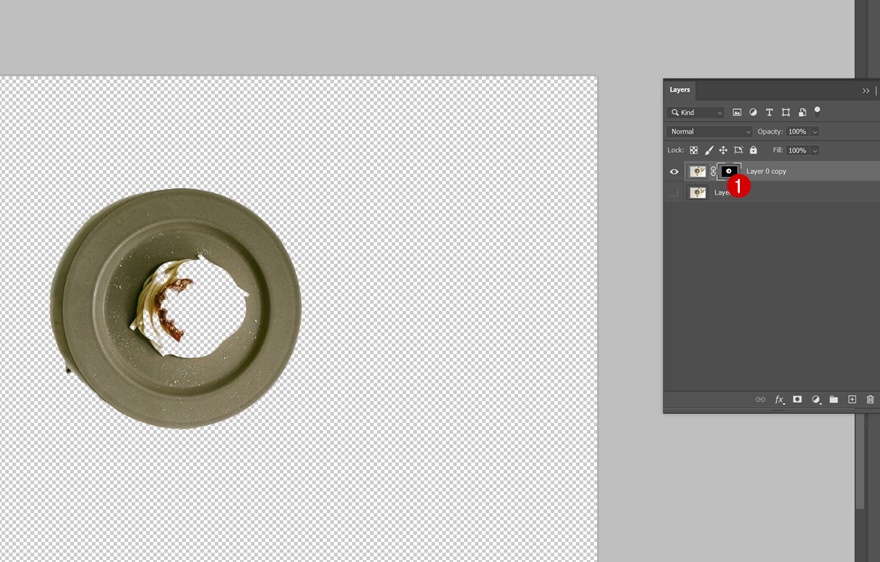This screenshot has height=562, width=880.
Task: Click the Fill label
Action: click(x=777, y=150)
